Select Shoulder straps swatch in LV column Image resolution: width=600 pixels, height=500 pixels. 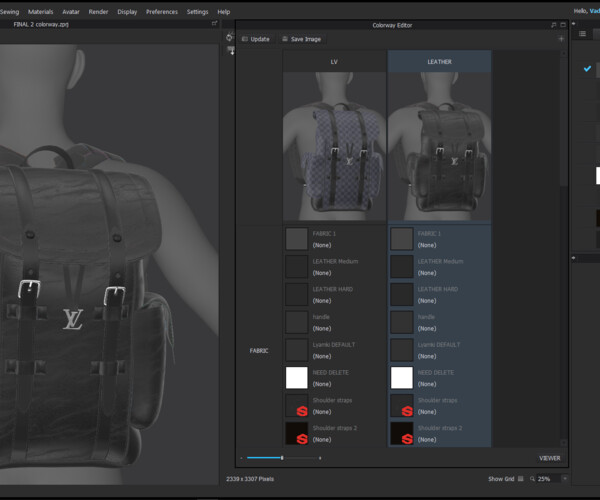click(x=297, y=406)
